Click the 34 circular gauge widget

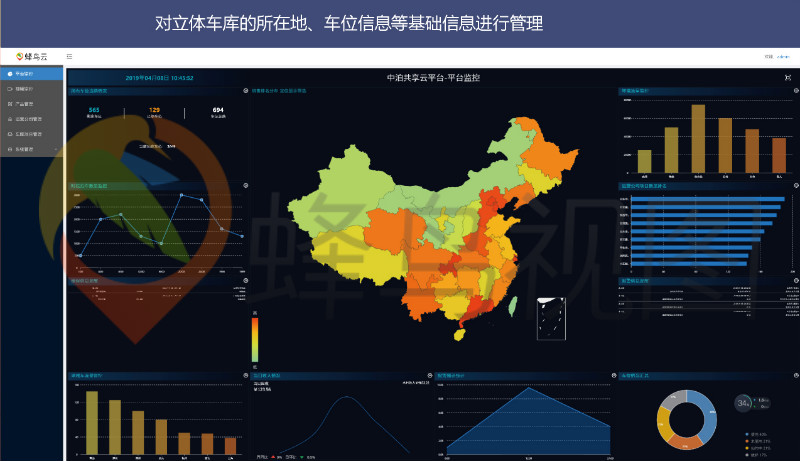pos(743,403)
